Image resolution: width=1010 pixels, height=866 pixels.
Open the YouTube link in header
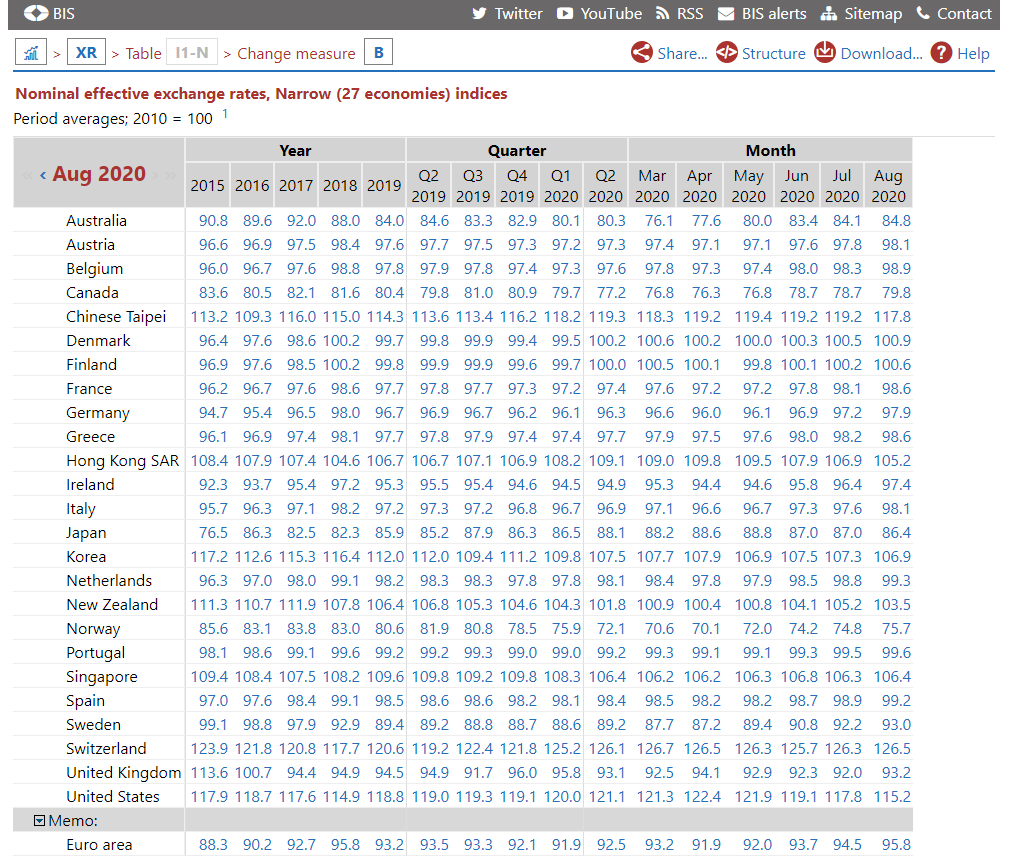pyautogui.click(x=599, y=14)
